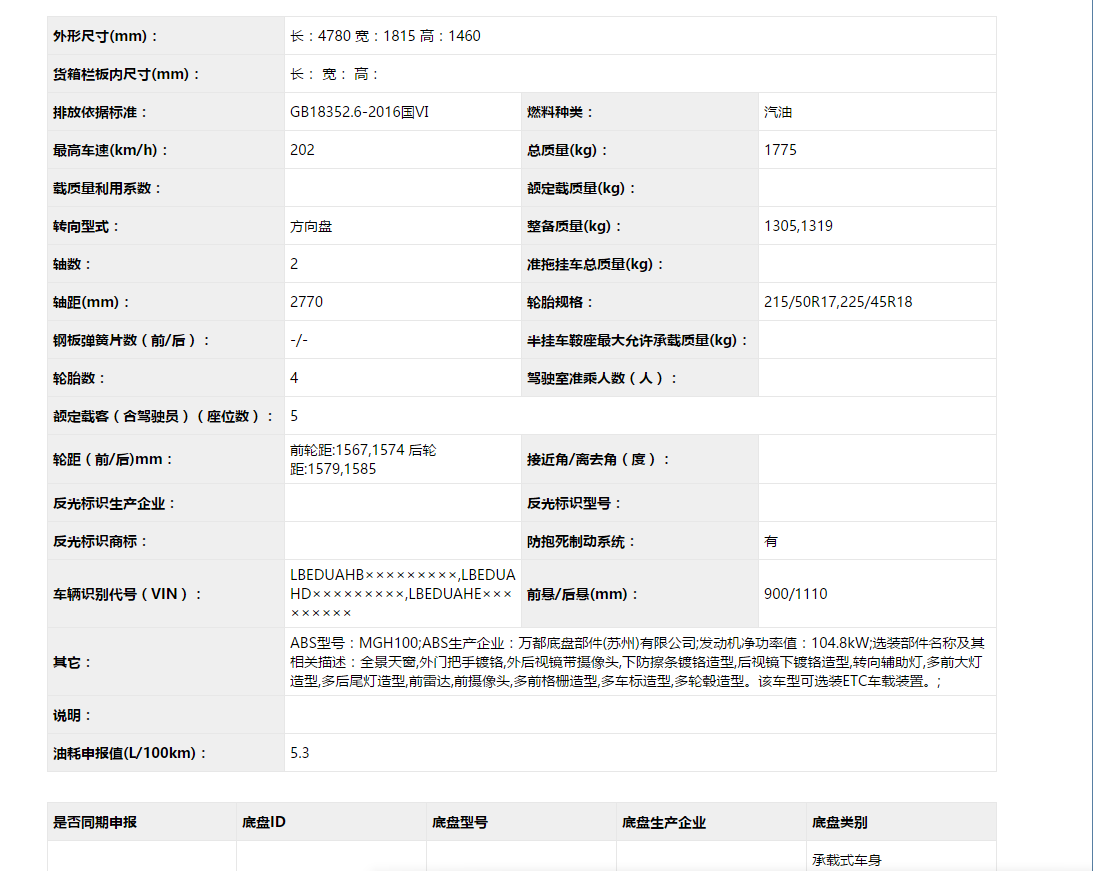1093x871 pixels.
Task: Select the total mass value 1775
Action: (780, 150)
